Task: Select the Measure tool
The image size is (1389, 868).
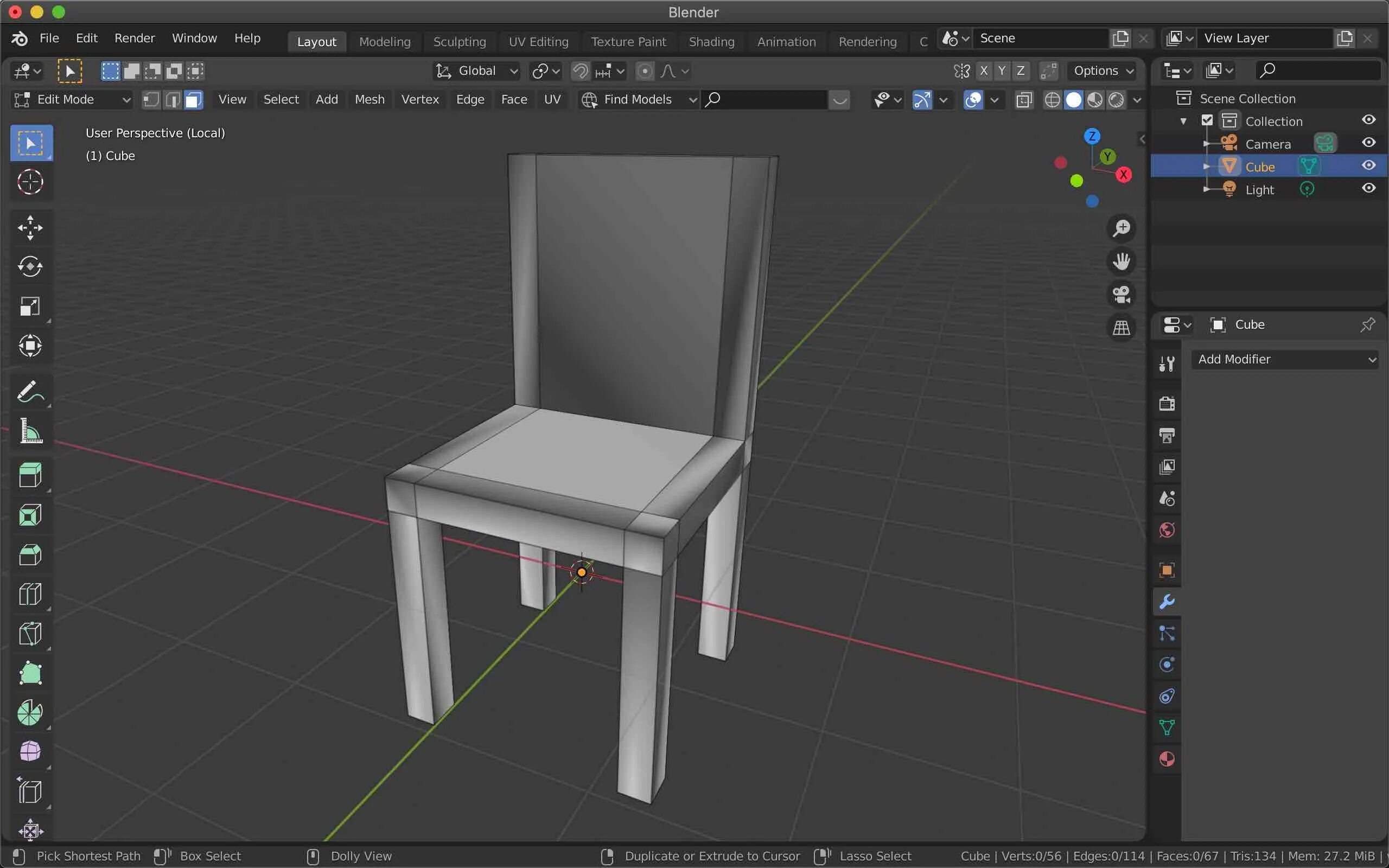Action: (30, 432)
